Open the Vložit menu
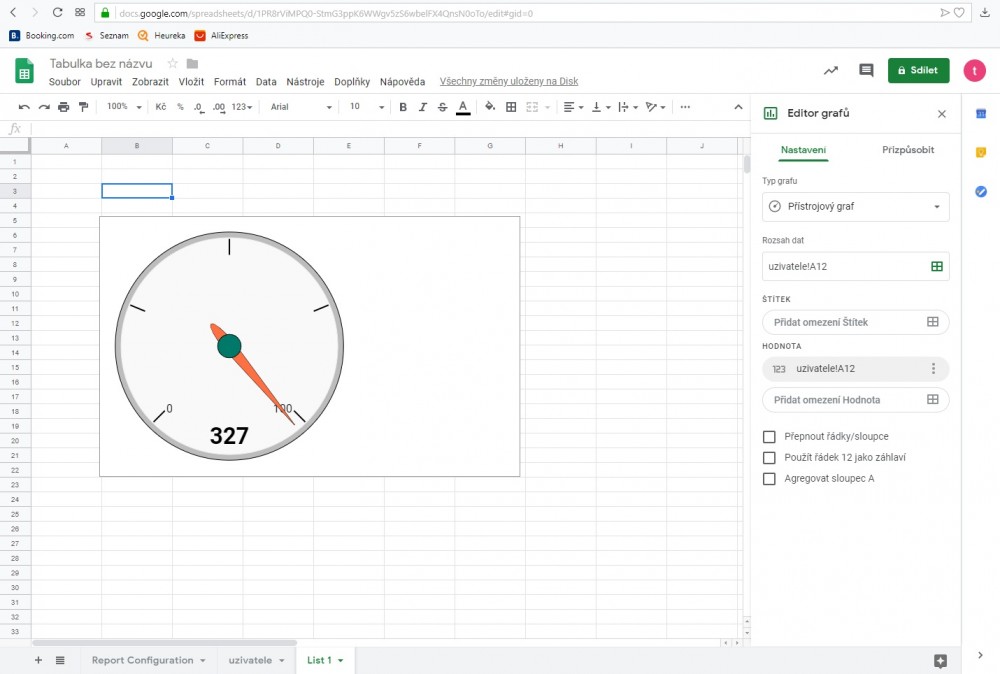 tap(191, 82)
